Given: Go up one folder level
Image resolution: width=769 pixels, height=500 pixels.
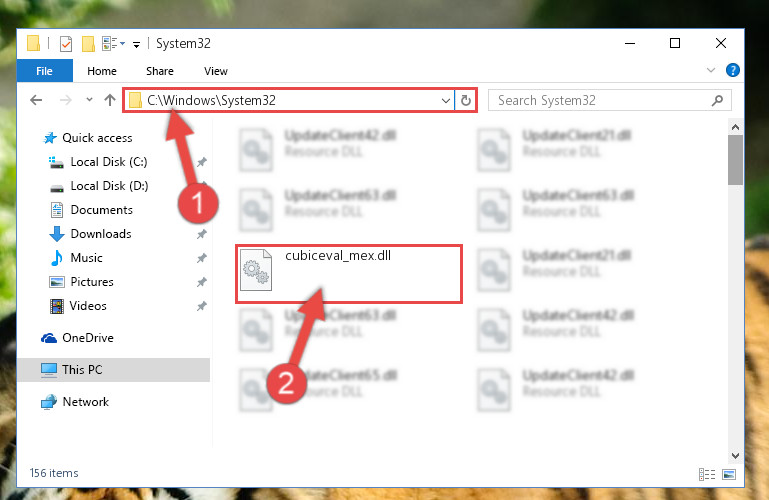Looking at the screenshot, I should [110, 100].
